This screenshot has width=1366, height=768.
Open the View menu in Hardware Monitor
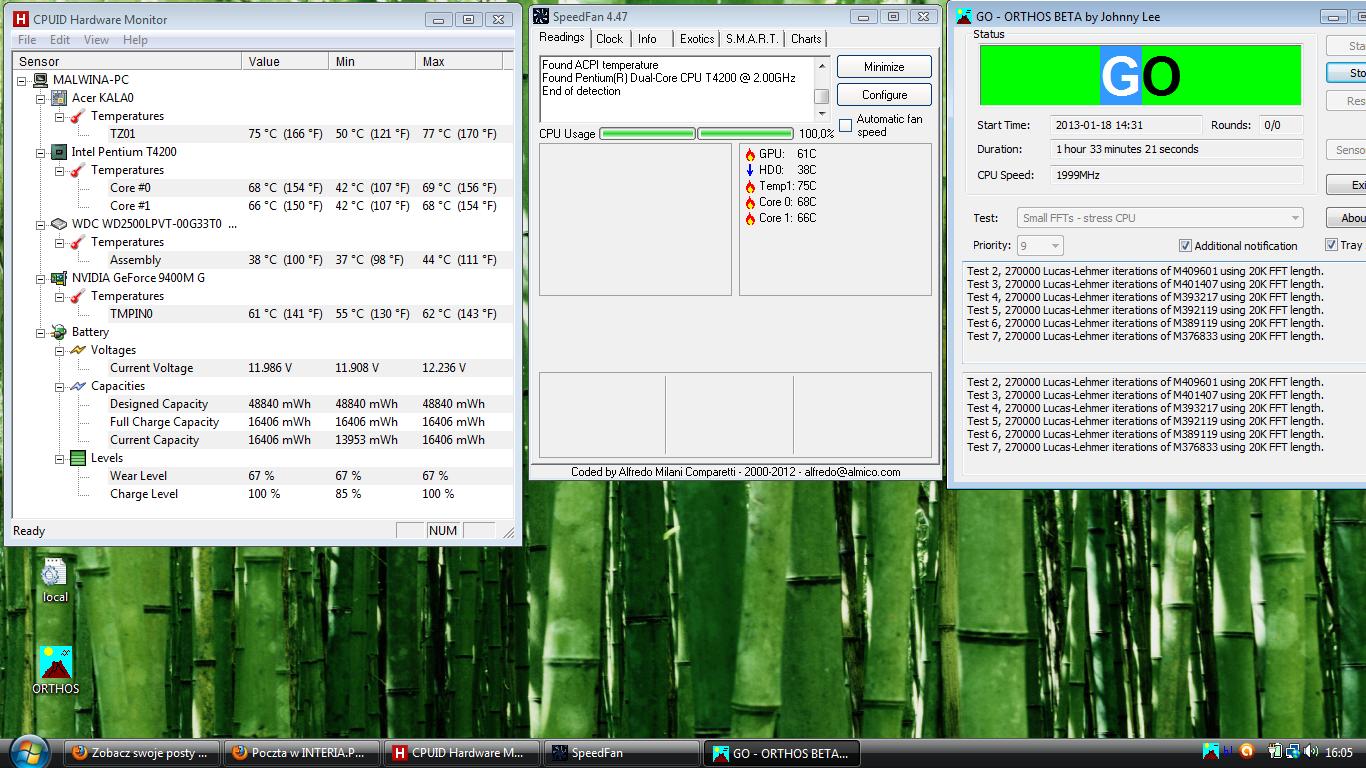point(96,40)
